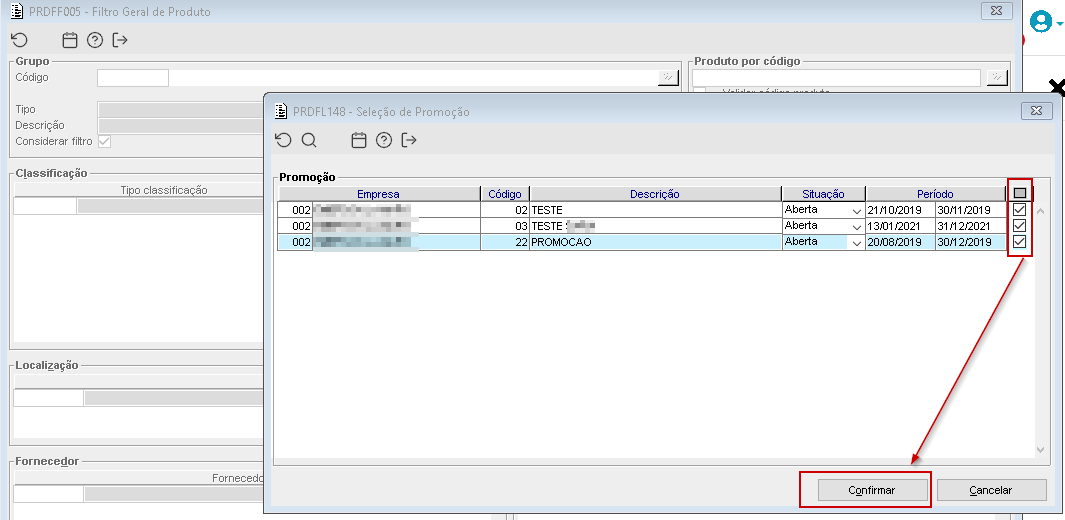Select the PROMOCAO description cell
This screenshot has width=1065, height=520.
point(655,242)
